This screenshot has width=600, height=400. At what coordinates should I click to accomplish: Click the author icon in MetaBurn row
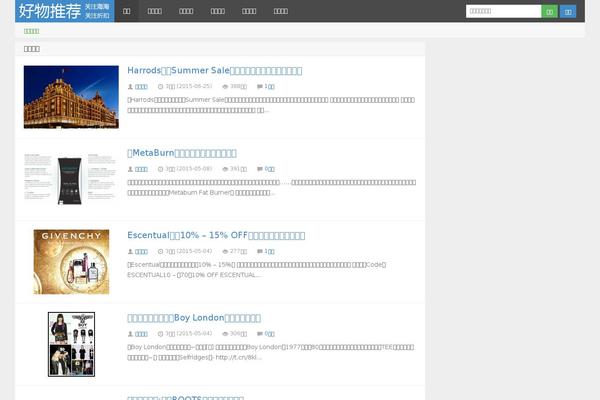130,169
